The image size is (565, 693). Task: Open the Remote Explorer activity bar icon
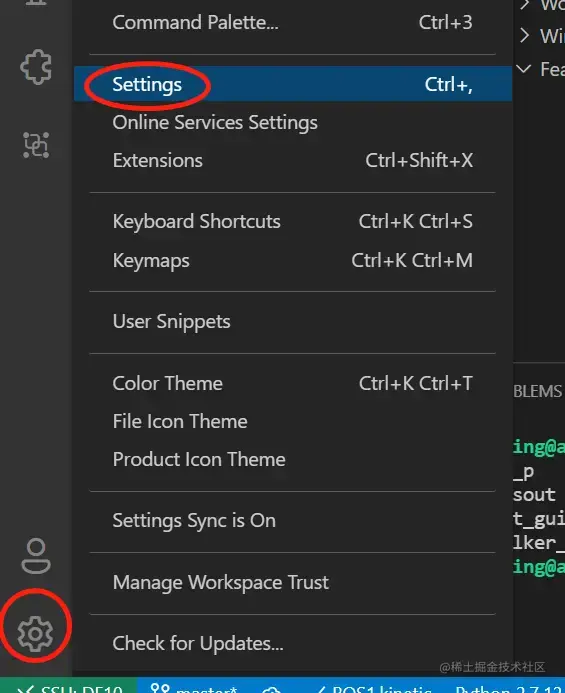[x=36, y=145]
